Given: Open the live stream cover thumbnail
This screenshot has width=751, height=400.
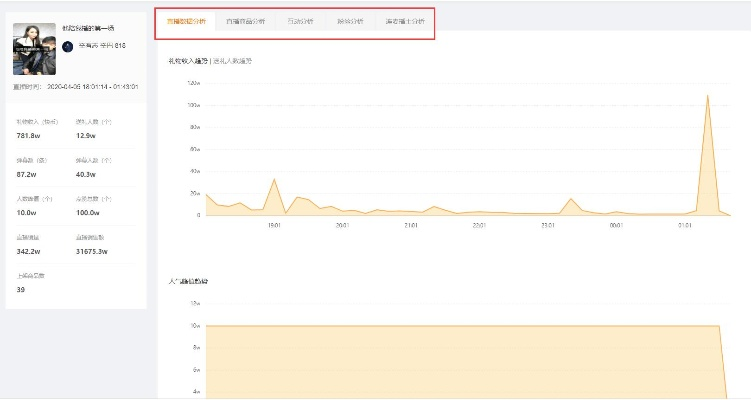Looking at the screenshot, I should click(x=33, y=50).
